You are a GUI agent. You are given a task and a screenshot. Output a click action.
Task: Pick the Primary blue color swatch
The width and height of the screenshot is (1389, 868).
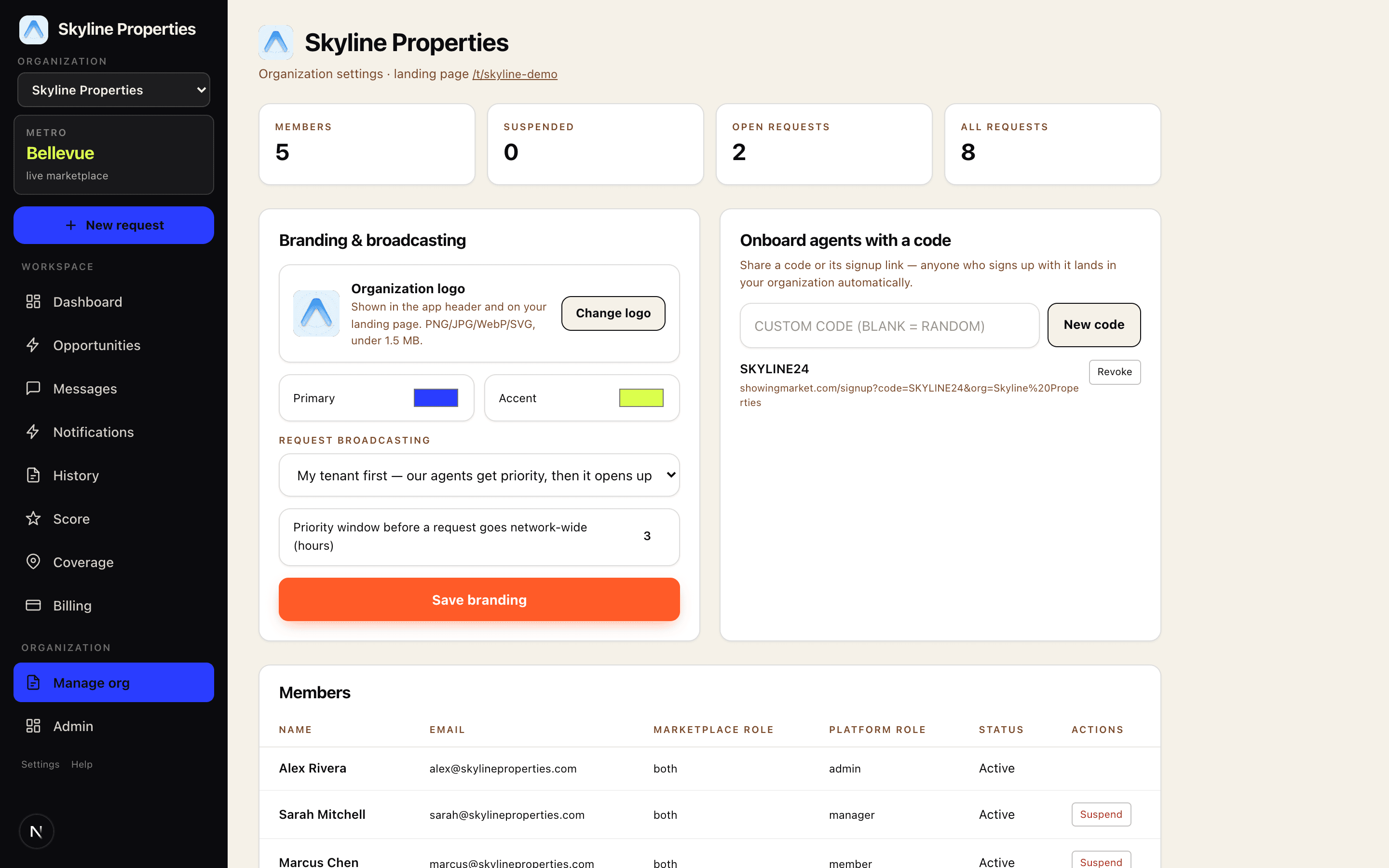click(436, 397)
